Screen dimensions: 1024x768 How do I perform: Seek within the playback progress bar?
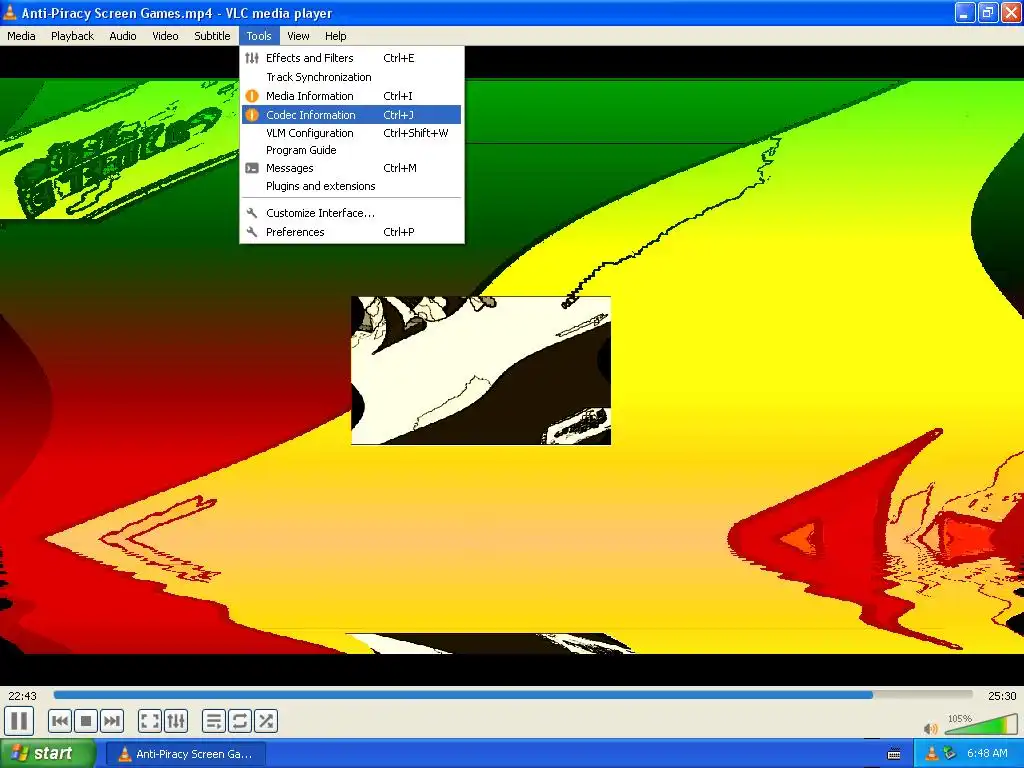(x=513, y=696)
